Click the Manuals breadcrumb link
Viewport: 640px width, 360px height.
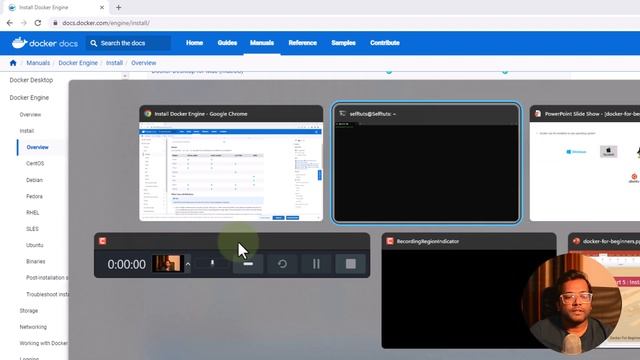(x=38, y=63)
